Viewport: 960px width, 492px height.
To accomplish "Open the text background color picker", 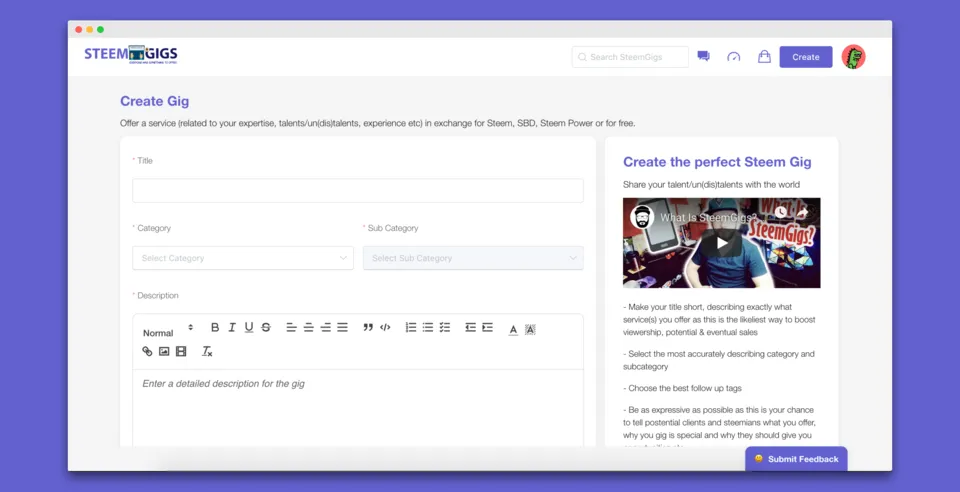I will 530,329.
